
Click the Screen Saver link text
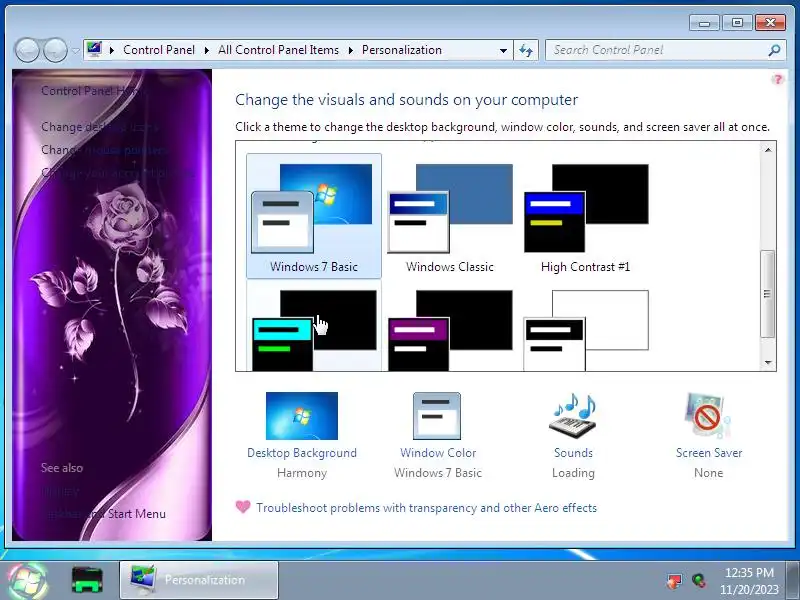click(x=709, y=453)
